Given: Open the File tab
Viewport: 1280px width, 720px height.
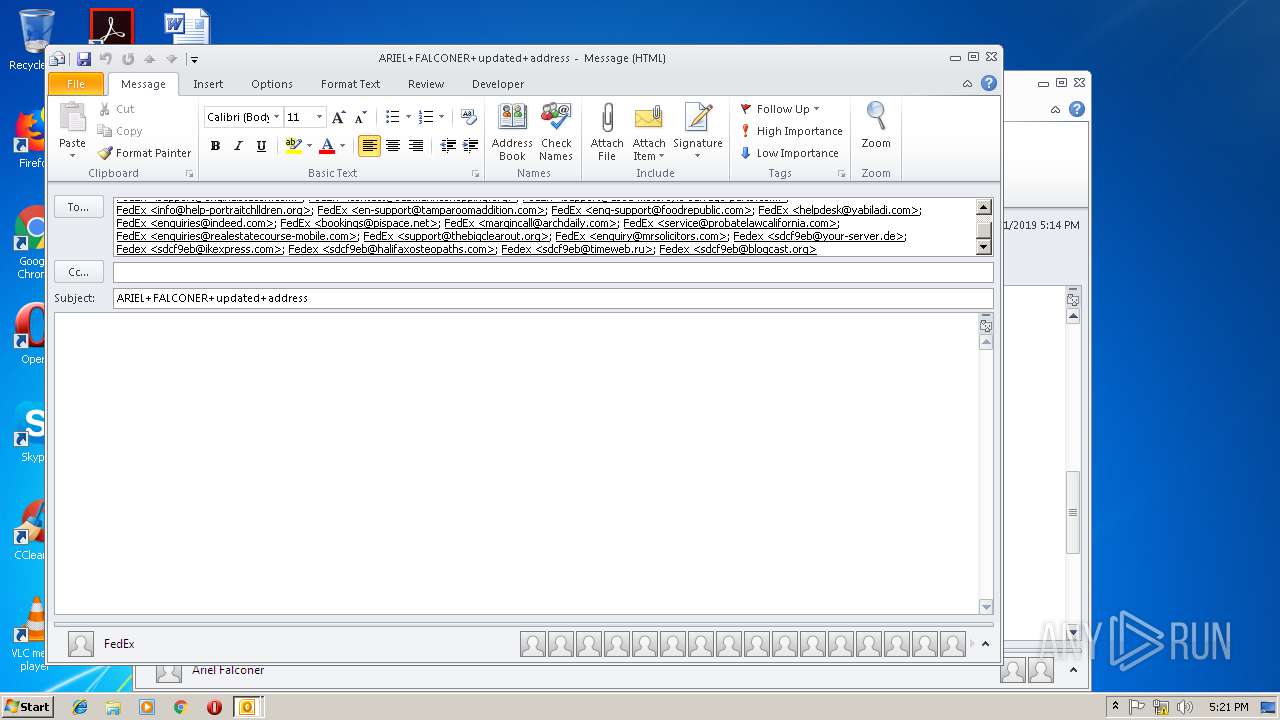Looking at the screenshot, I should [x=76, y=84].
